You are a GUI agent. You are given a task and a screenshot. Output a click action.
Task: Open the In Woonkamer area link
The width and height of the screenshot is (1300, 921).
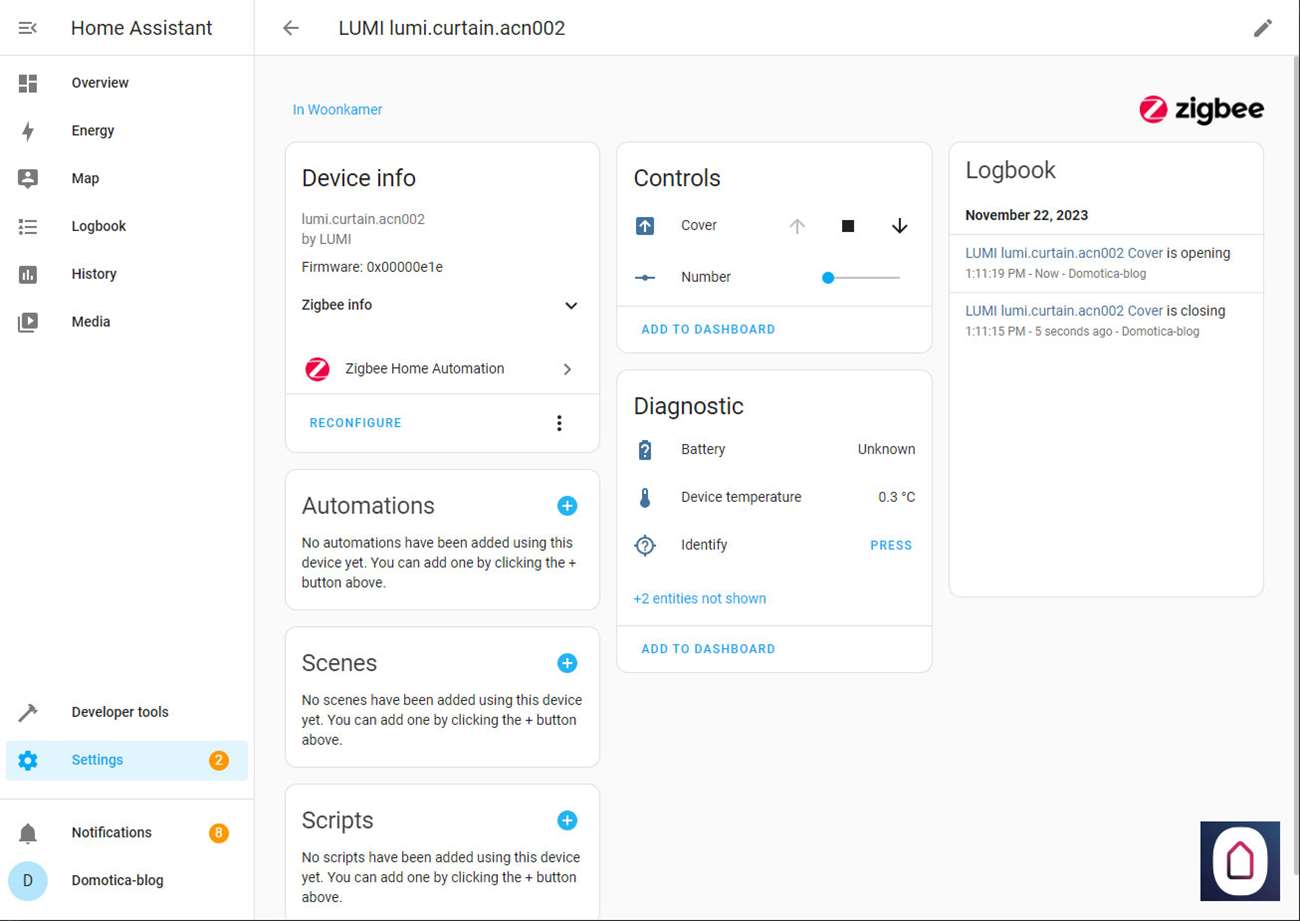(337, 110)
